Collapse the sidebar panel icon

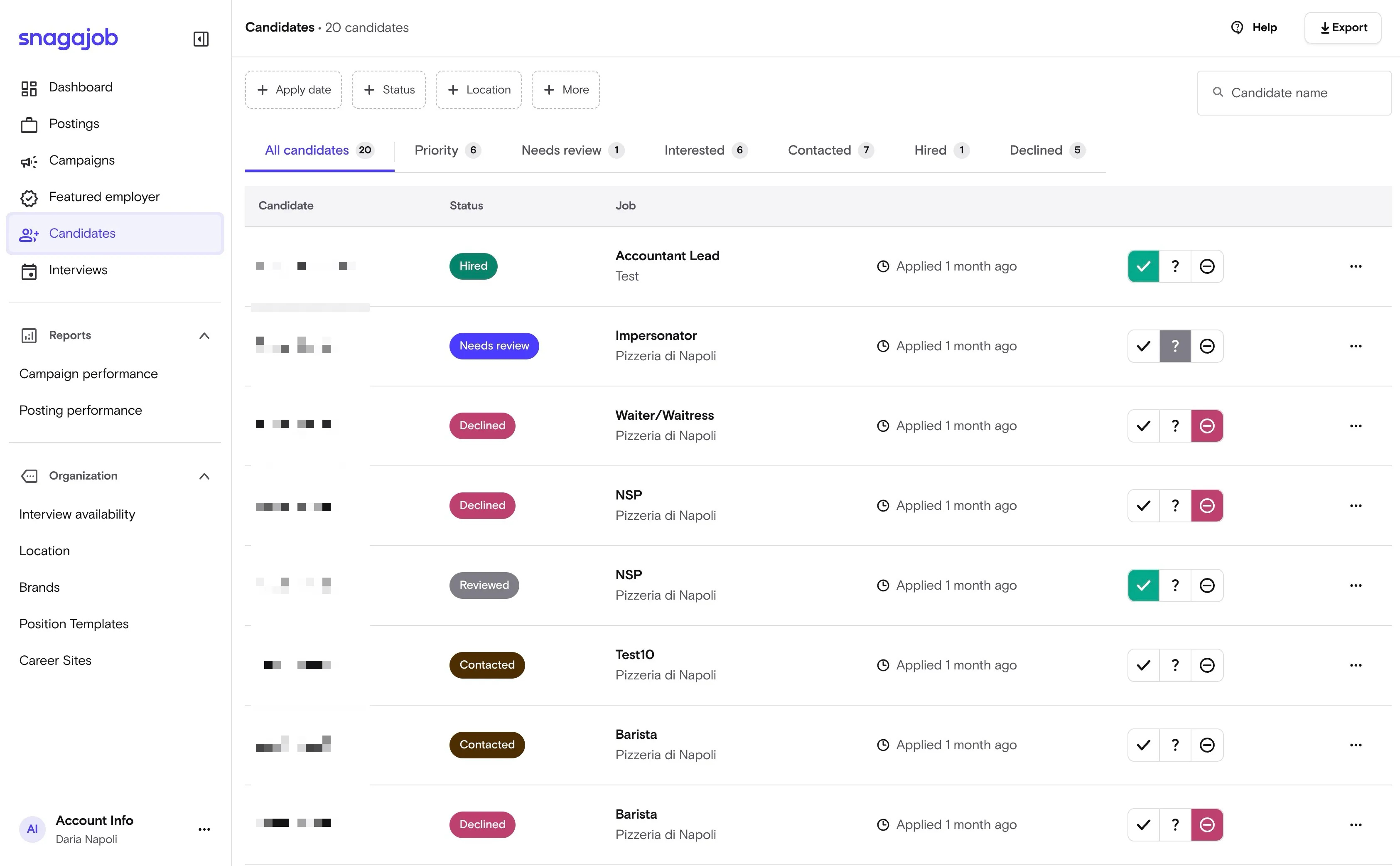[201, 38]
